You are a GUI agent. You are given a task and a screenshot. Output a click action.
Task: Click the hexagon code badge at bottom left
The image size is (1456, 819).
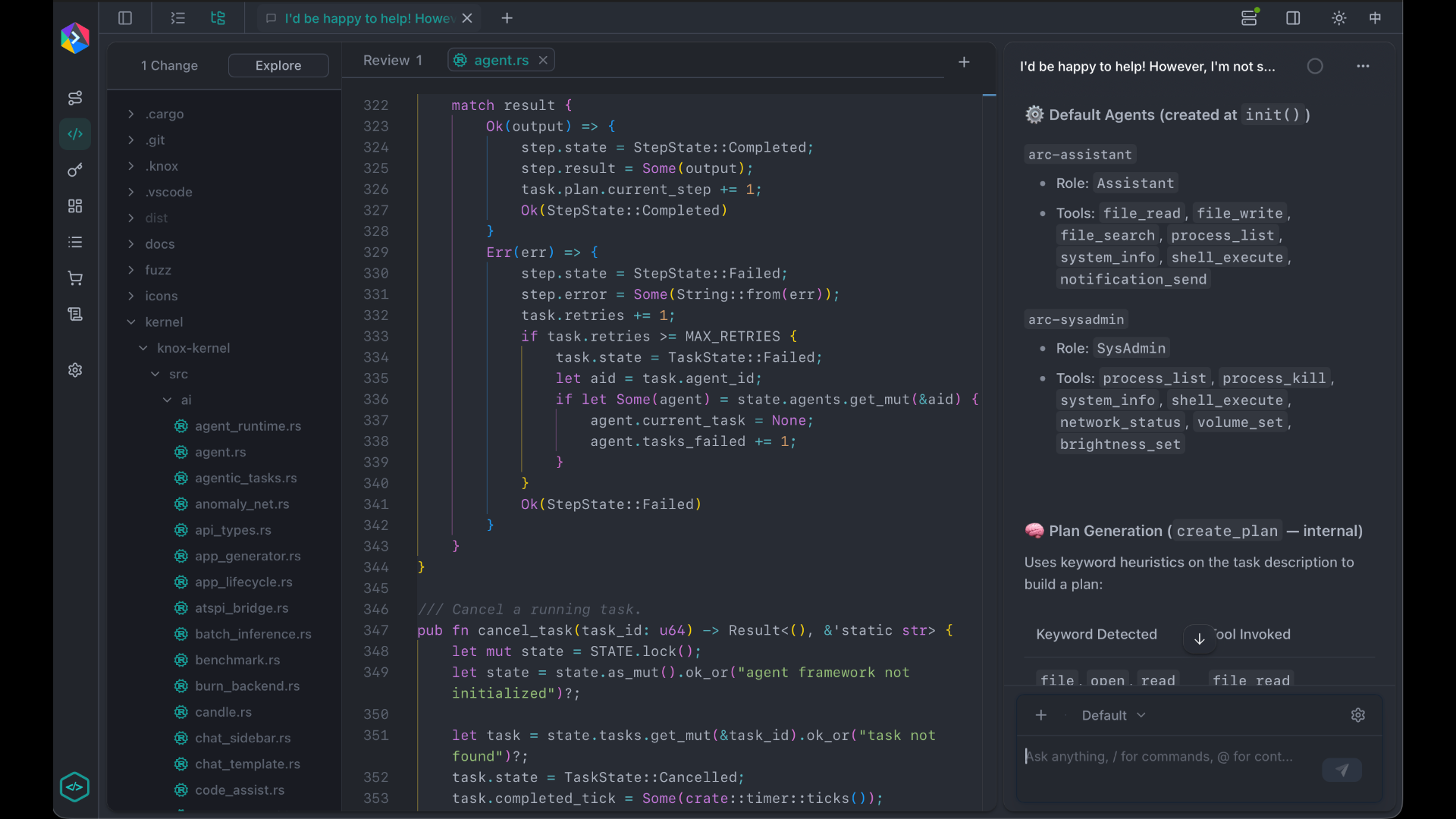tap(75, 787)
